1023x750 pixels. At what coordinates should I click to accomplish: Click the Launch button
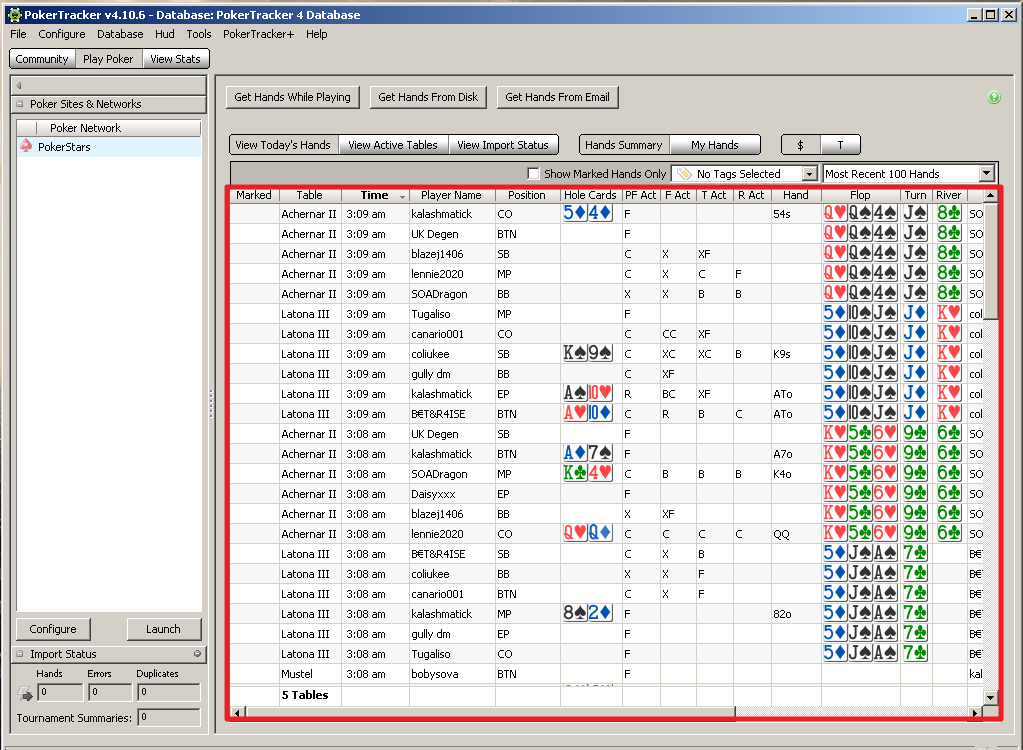[x=163, y=629]
